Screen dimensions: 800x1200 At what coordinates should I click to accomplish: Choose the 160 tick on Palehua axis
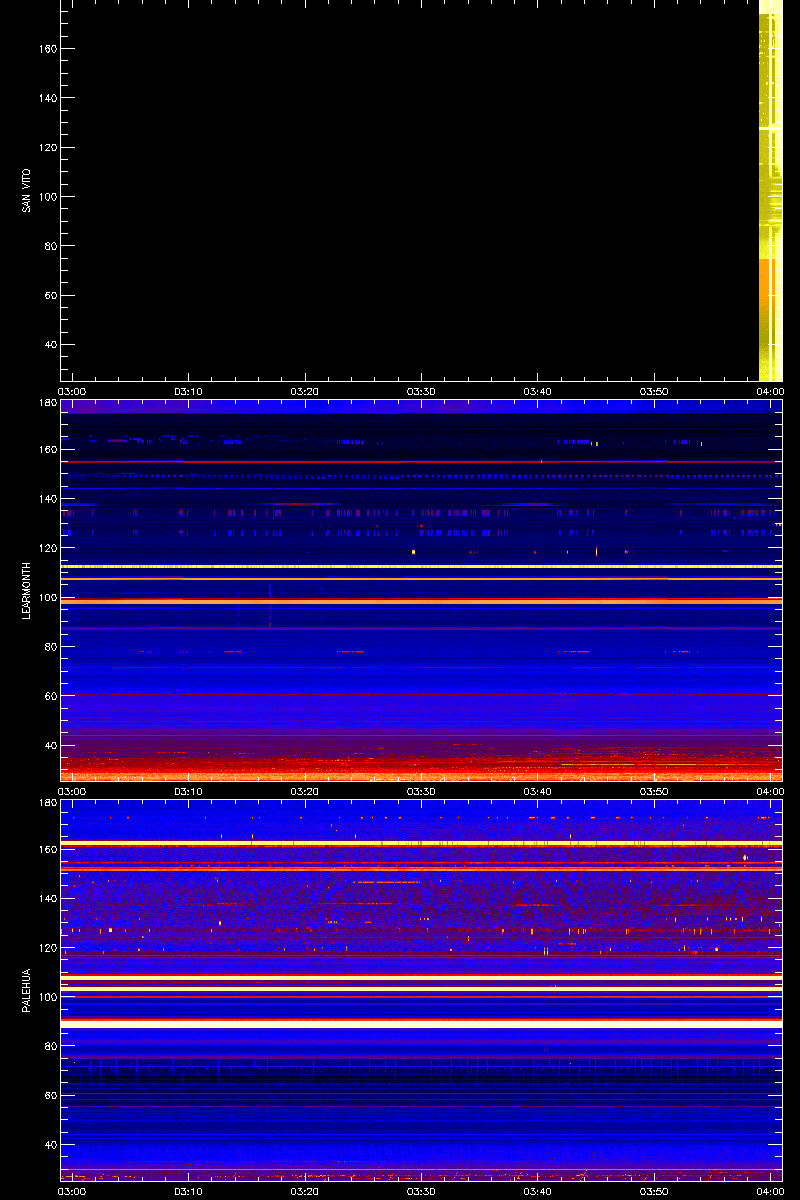pyautogui.click(x=49, y=849)
